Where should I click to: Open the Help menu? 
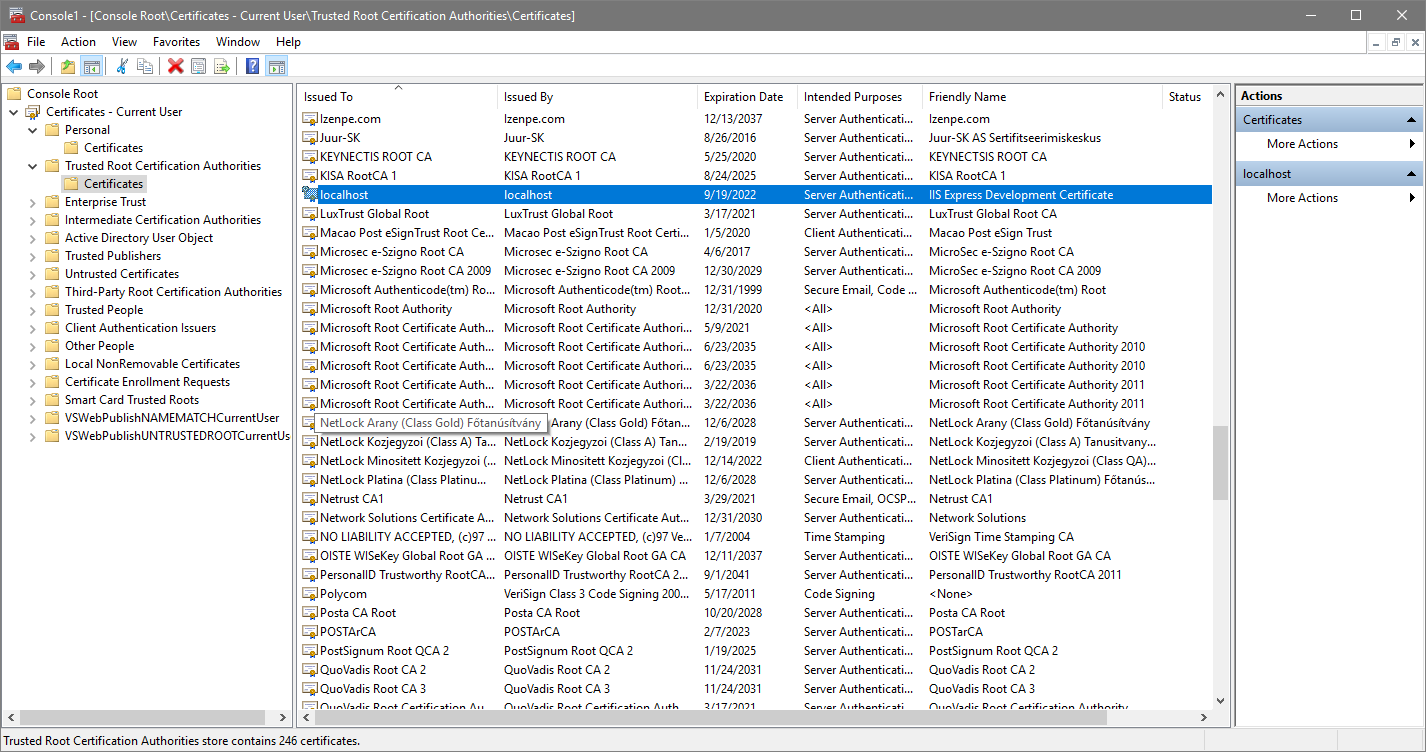tap(288, 42)
